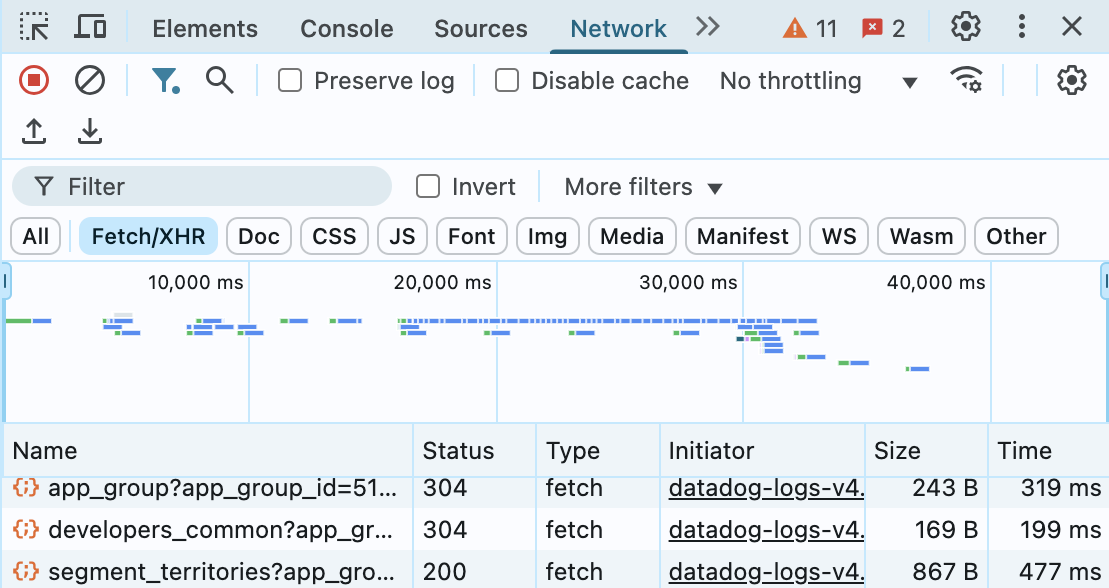Stop recording network log
The height and width of the screenshot is (588, 1109).
(34, 80)
